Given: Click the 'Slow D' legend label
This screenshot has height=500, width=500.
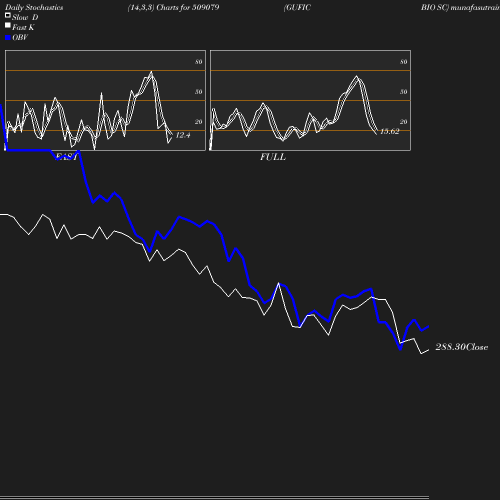Looking at the screenshot, I should (25, 17).
